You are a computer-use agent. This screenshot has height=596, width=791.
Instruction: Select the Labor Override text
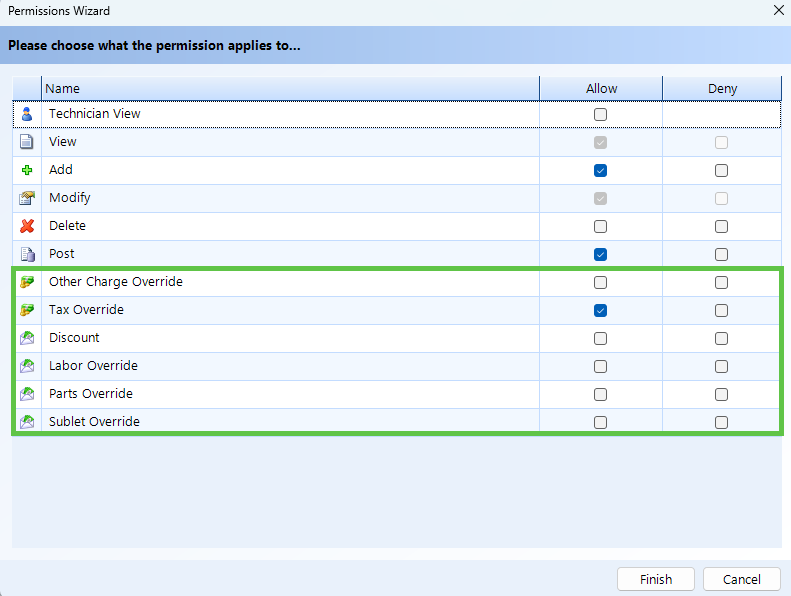pos(93,366)
